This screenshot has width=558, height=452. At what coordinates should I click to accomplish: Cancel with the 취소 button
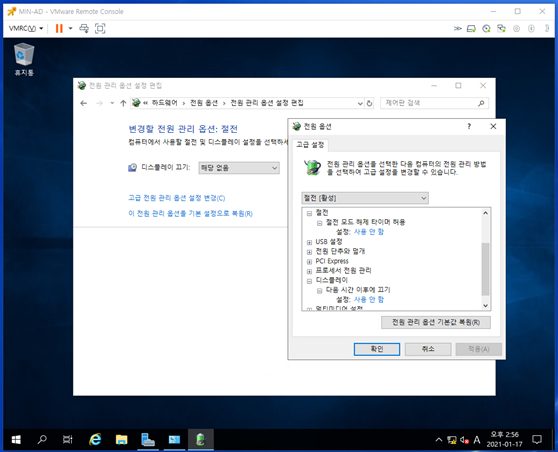[x=428, y=349]
